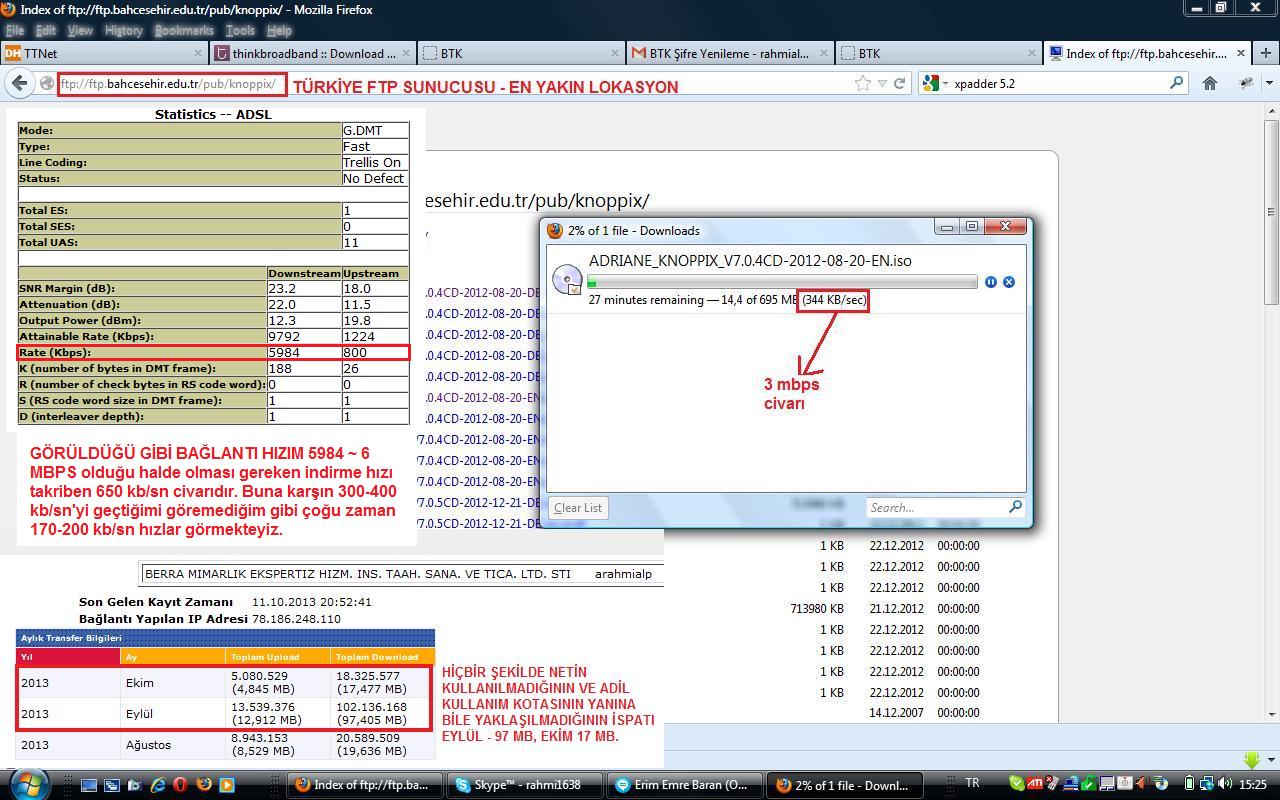Open the Bookmarks menu

(x=185, y=30)
